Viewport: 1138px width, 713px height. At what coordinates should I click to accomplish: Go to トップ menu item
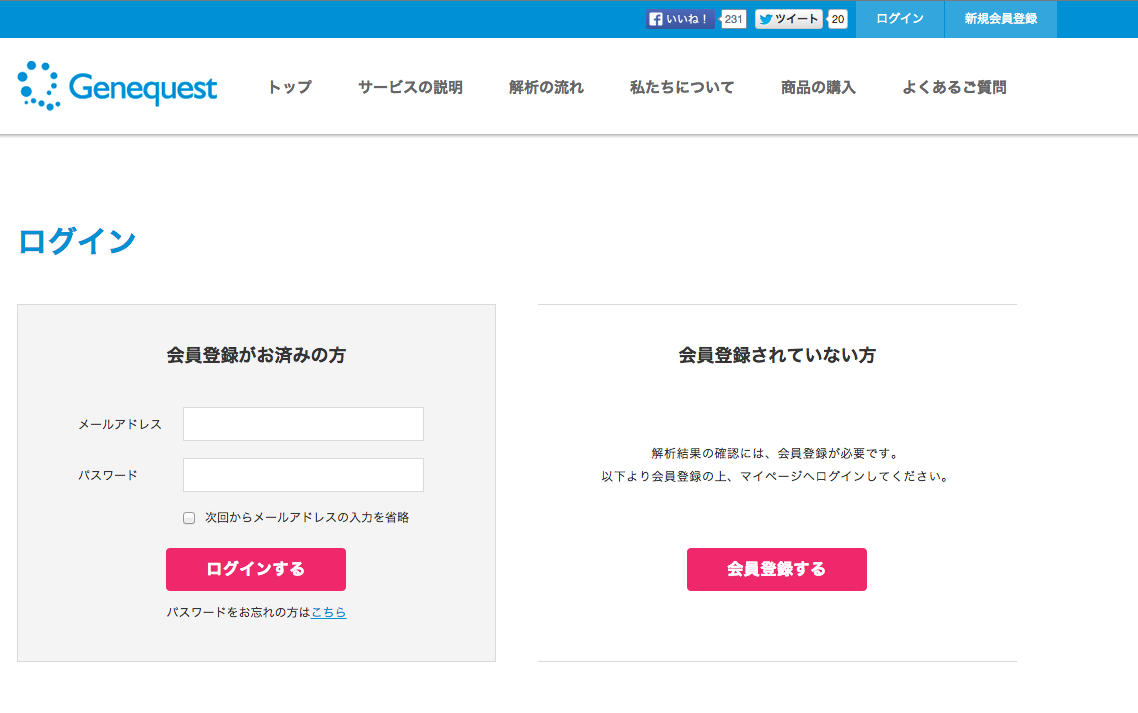tap(289, 87)
